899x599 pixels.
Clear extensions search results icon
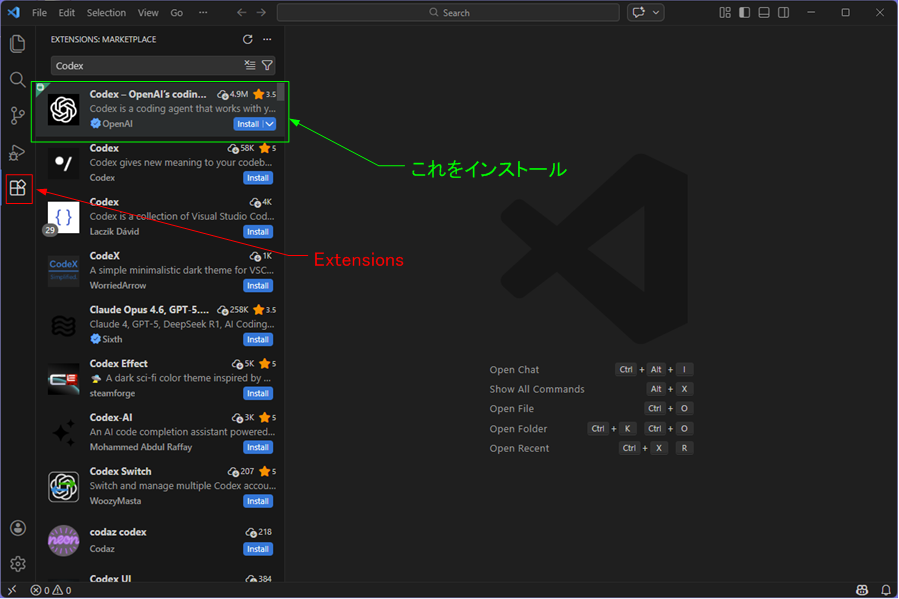[x=250, y=66]
